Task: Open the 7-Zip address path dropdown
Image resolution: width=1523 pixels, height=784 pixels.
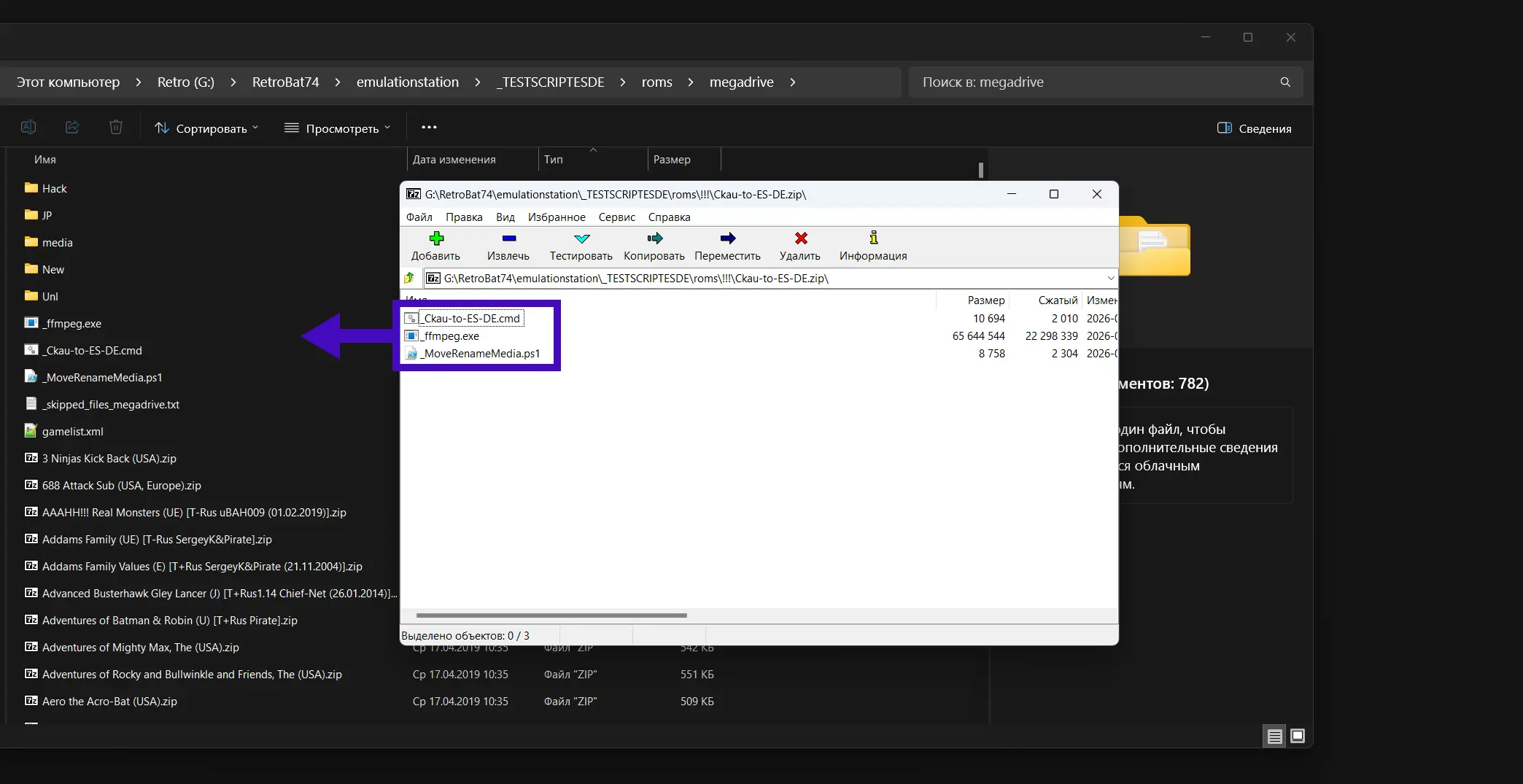Action: (1110, 278)
